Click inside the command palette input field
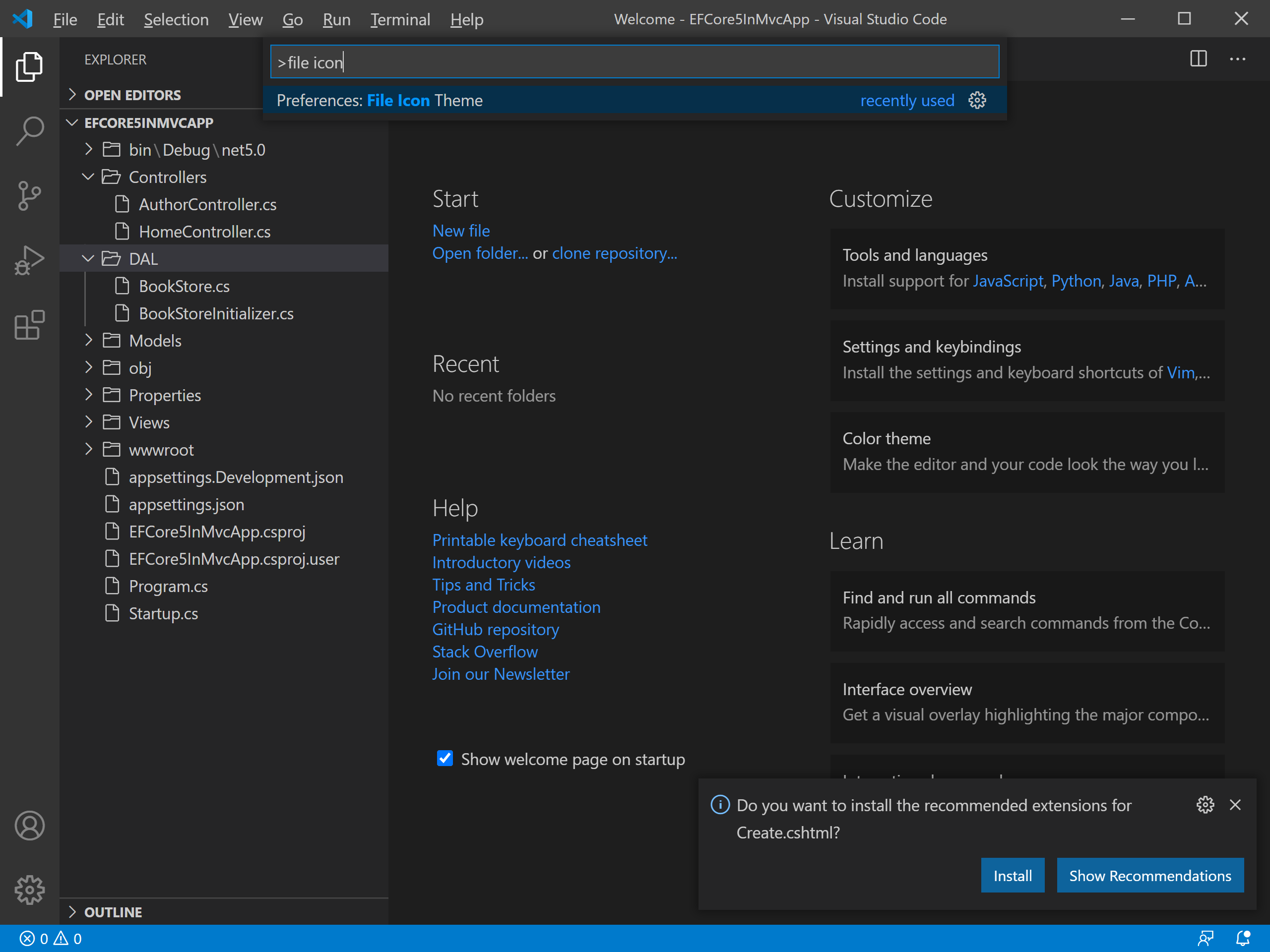 pos(635,62)
